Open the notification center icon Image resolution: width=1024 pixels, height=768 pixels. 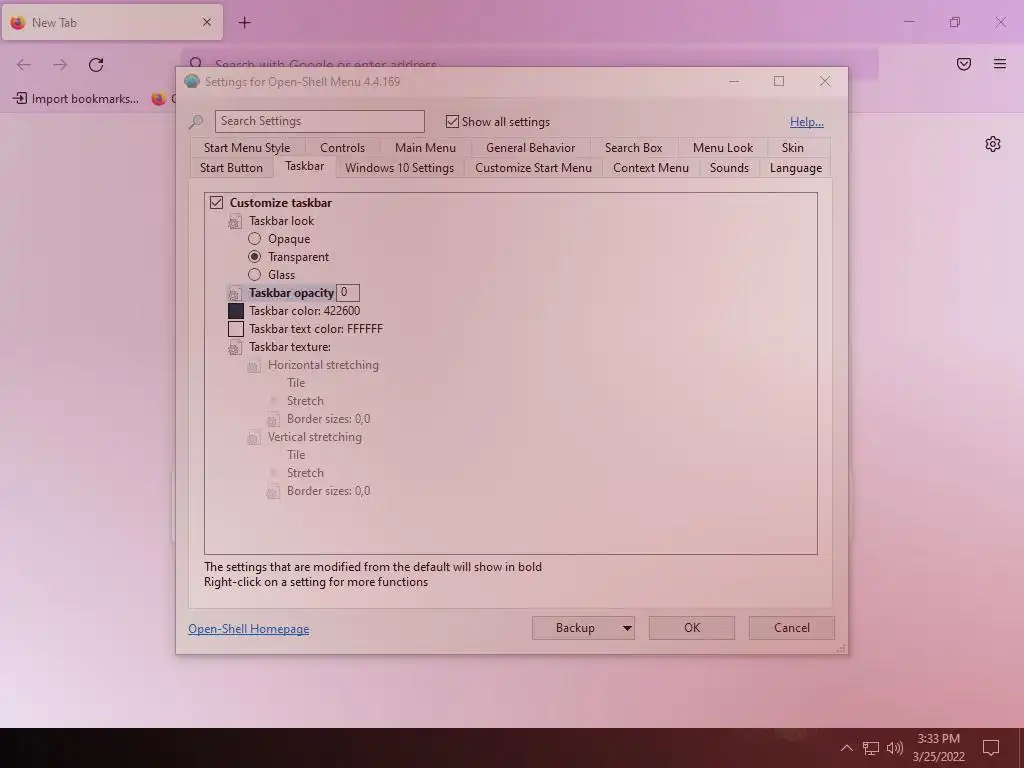(991, 748)
